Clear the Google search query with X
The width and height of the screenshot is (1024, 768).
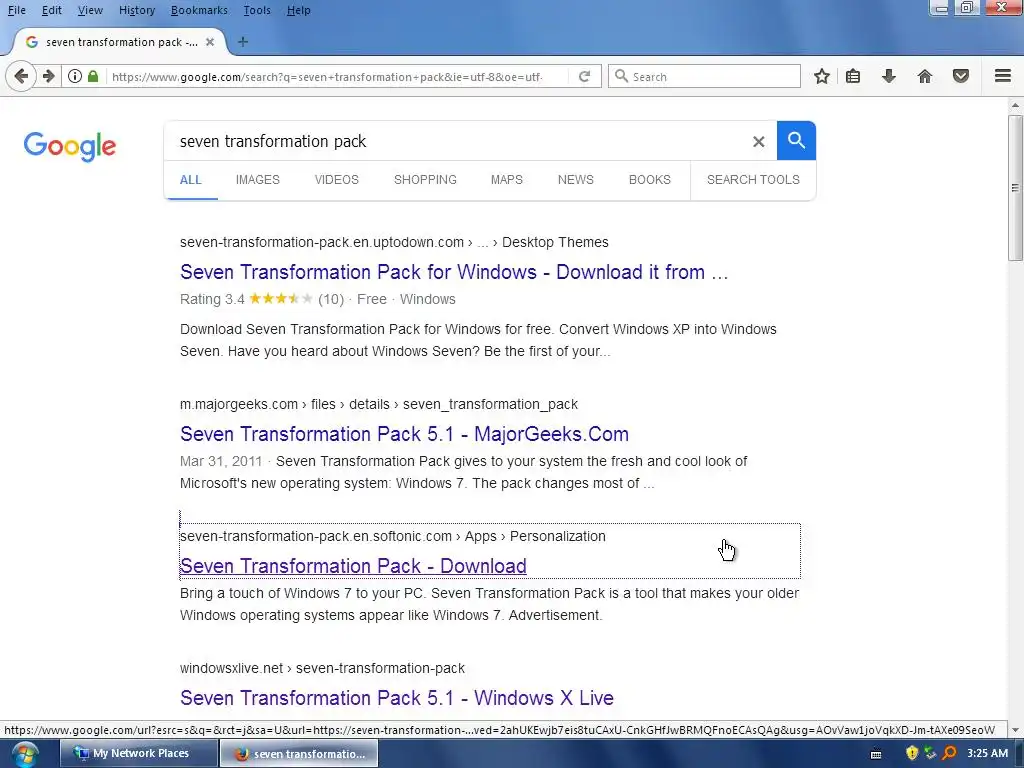758,142
